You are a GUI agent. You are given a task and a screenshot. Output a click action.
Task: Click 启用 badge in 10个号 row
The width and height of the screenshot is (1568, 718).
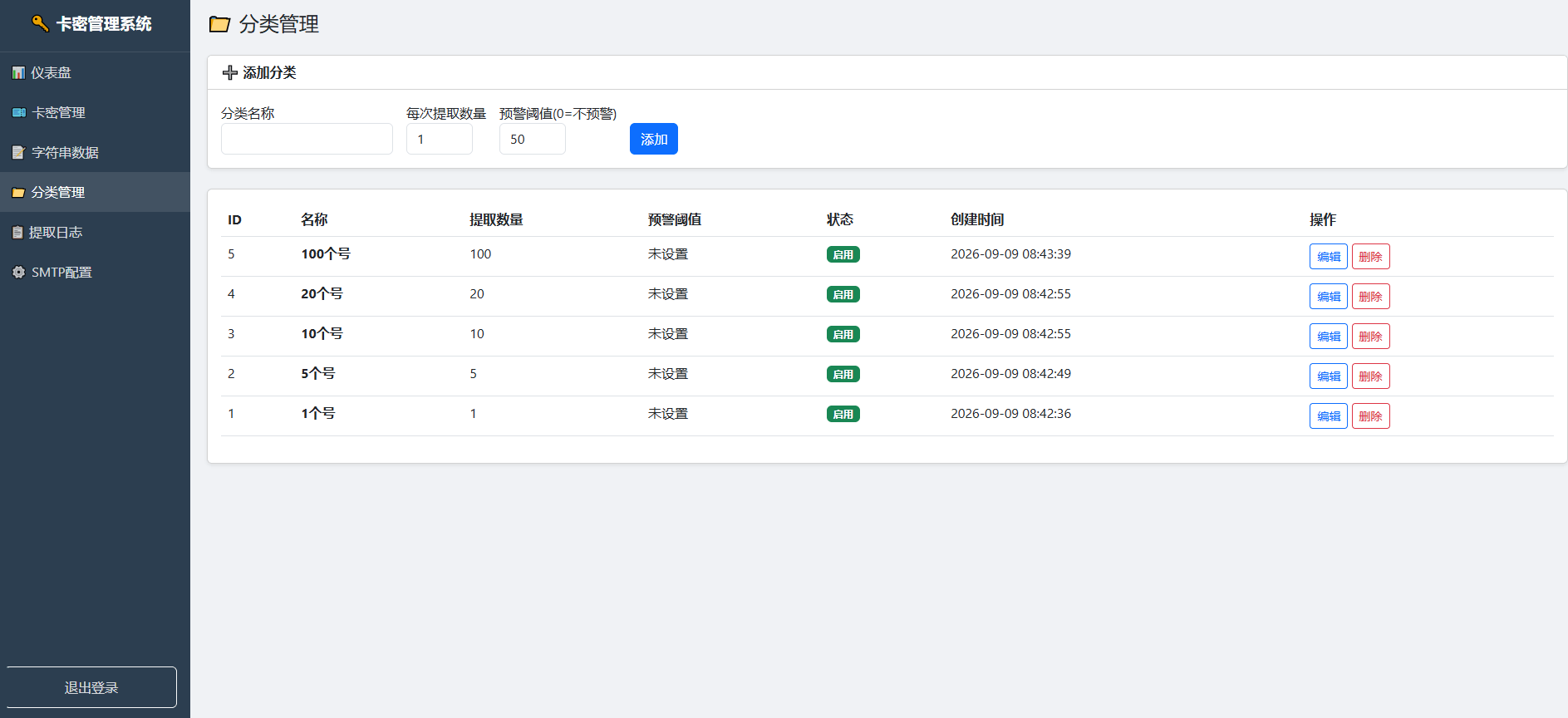coord(843,334)
